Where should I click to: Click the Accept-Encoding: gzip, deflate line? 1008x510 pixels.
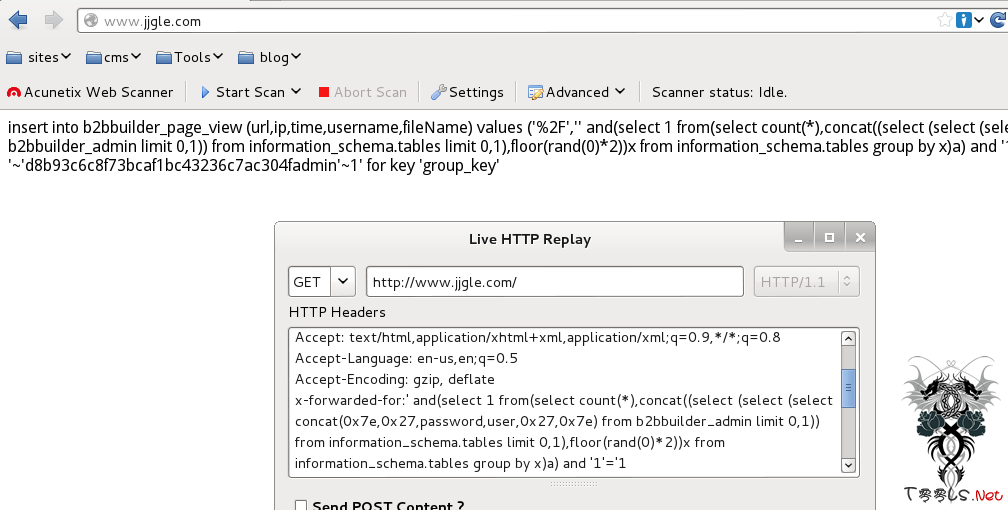pos(395,379)
